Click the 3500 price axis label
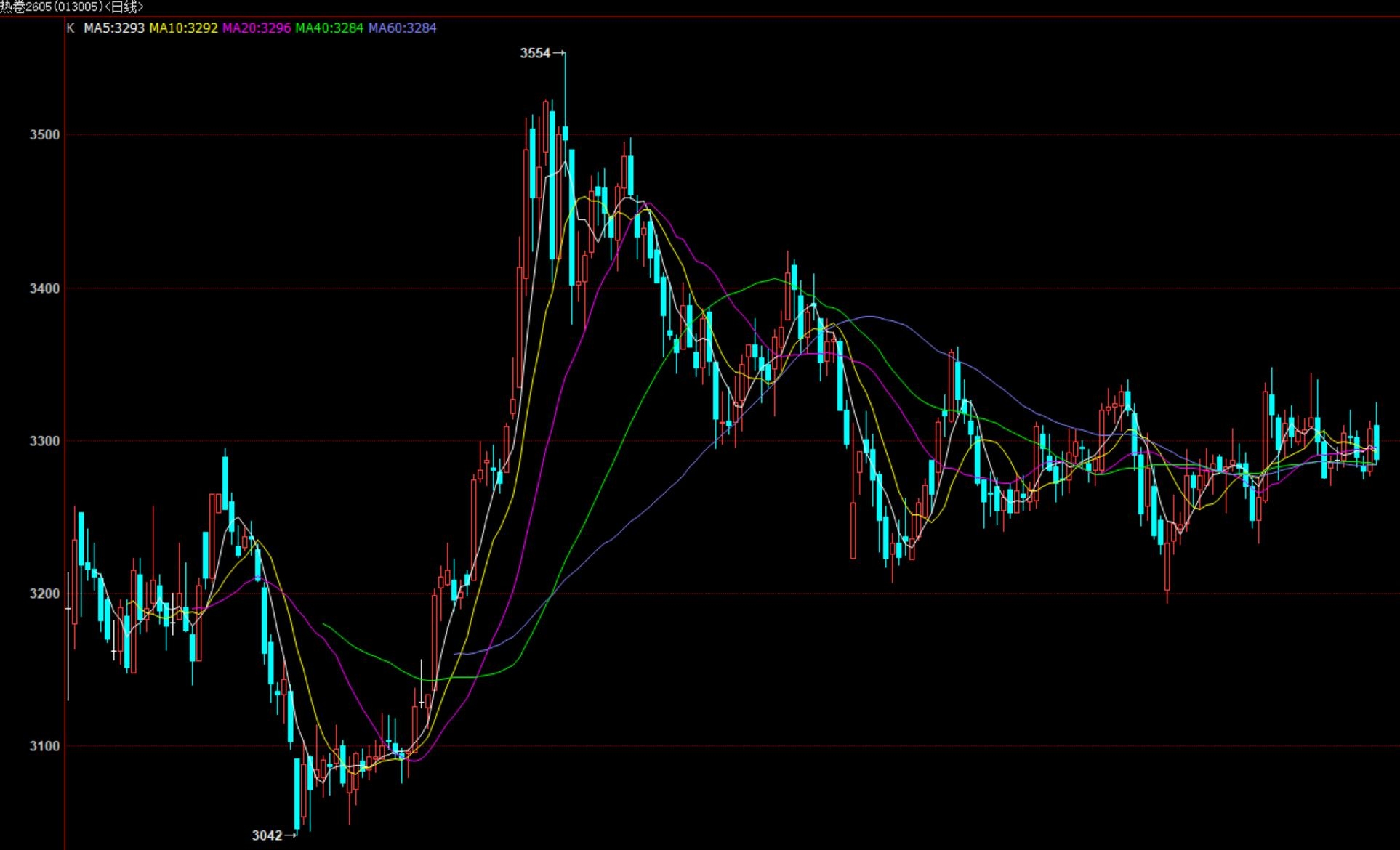Screen dimensions: 1400x850 [44, 135]
